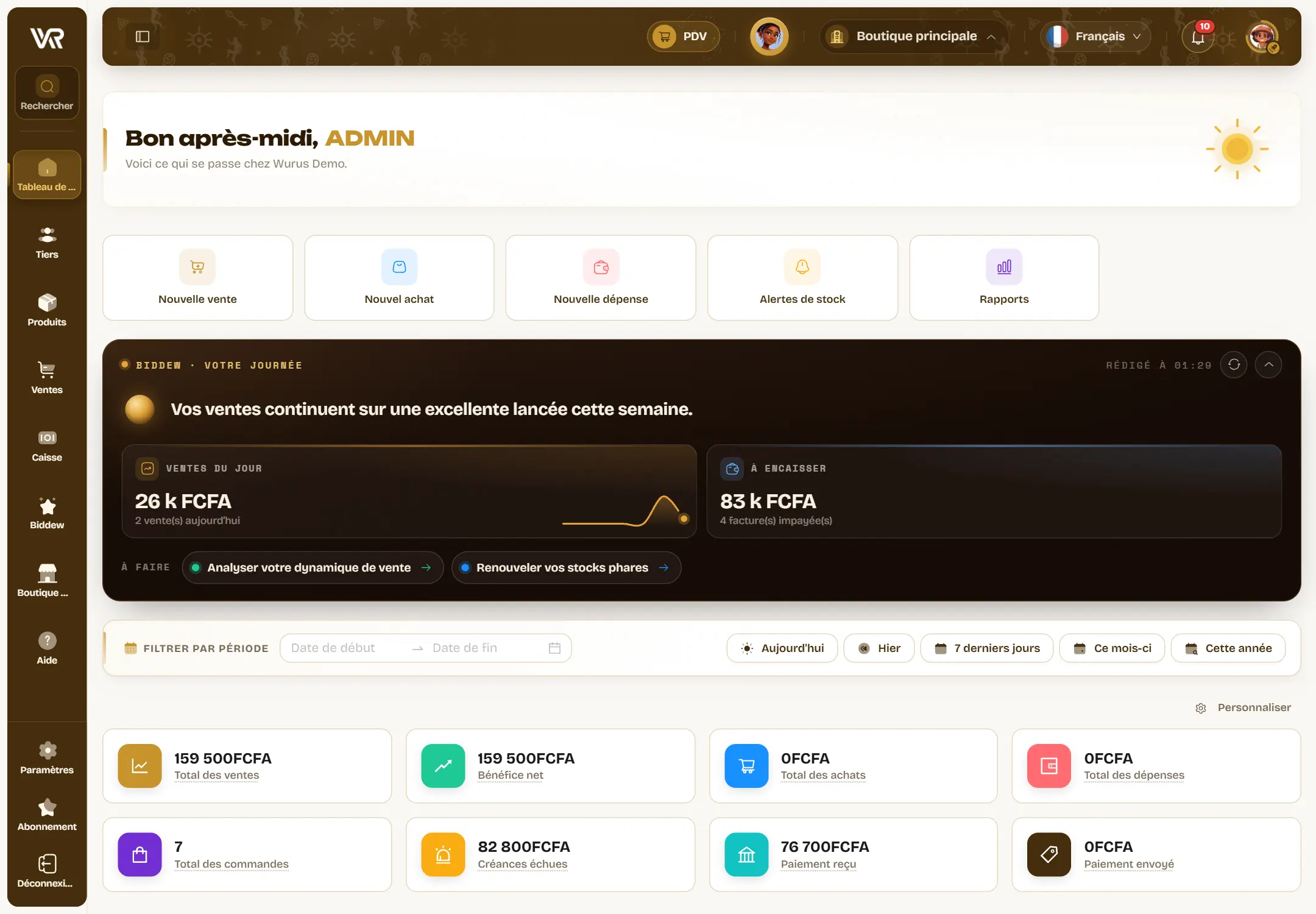
Task: Click the Nouvel achat shortcut card
Action: [399, 278]
